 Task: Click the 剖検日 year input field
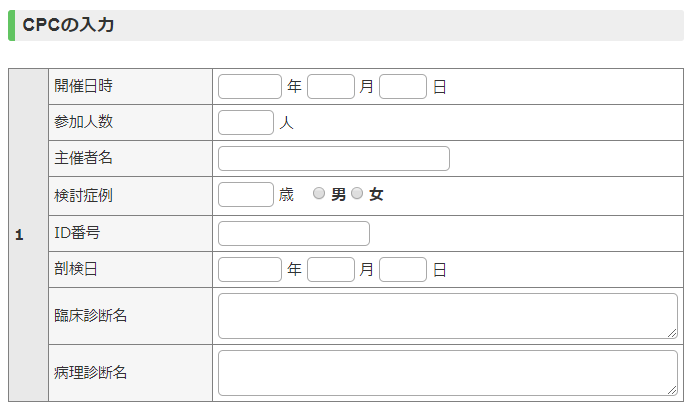[250, 270]
